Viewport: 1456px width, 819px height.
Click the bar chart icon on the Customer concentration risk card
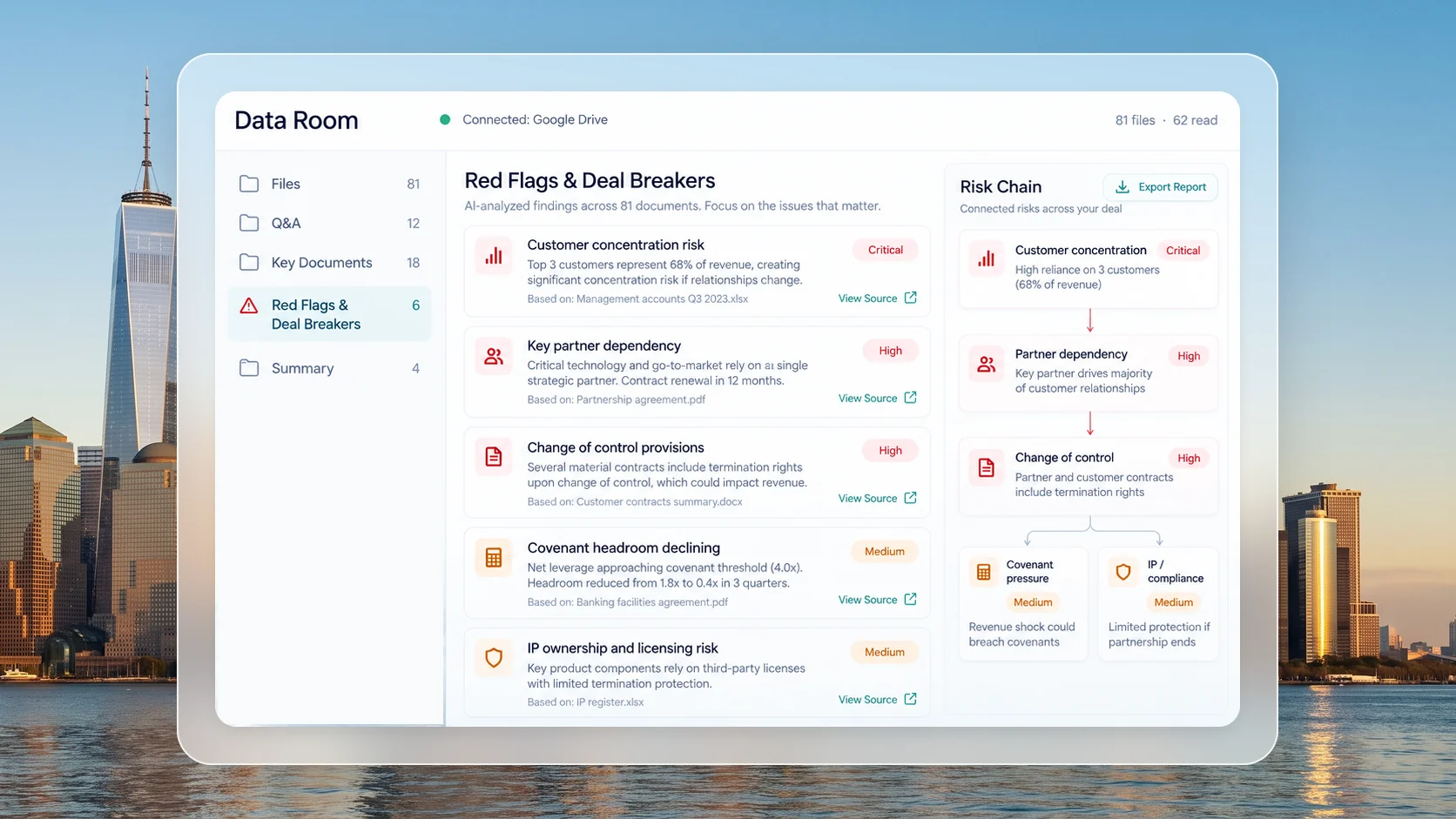494,256
